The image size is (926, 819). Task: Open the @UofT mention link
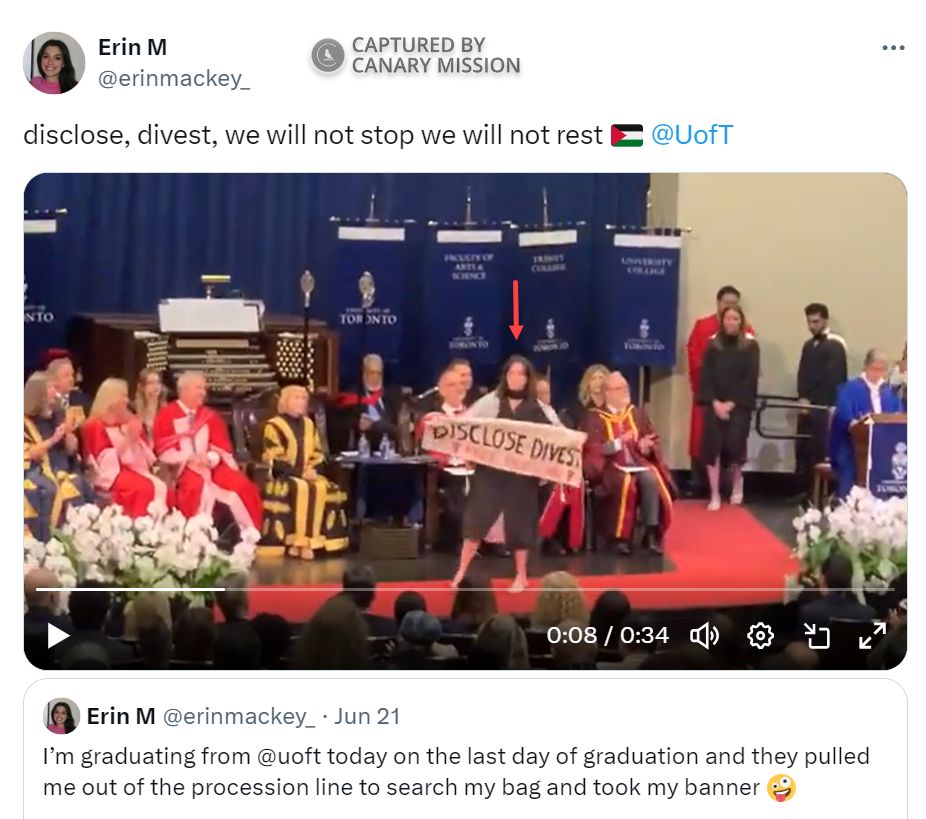(692, 135)
